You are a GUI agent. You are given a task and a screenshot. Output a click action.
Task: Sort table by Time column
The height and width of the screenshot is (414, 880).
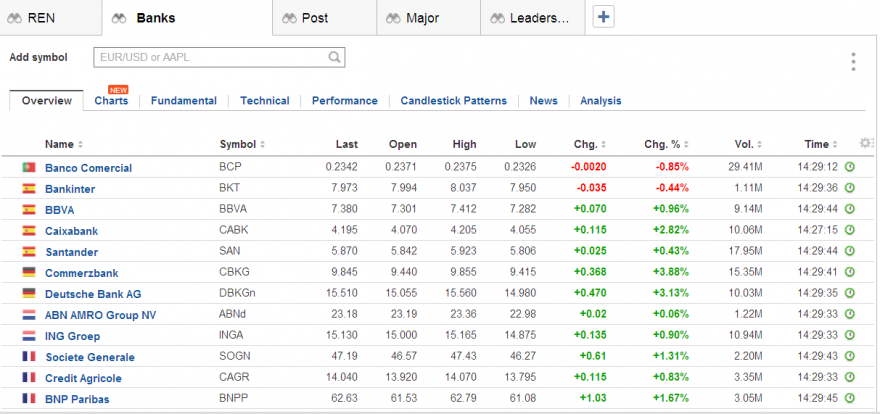coord(821,144)
